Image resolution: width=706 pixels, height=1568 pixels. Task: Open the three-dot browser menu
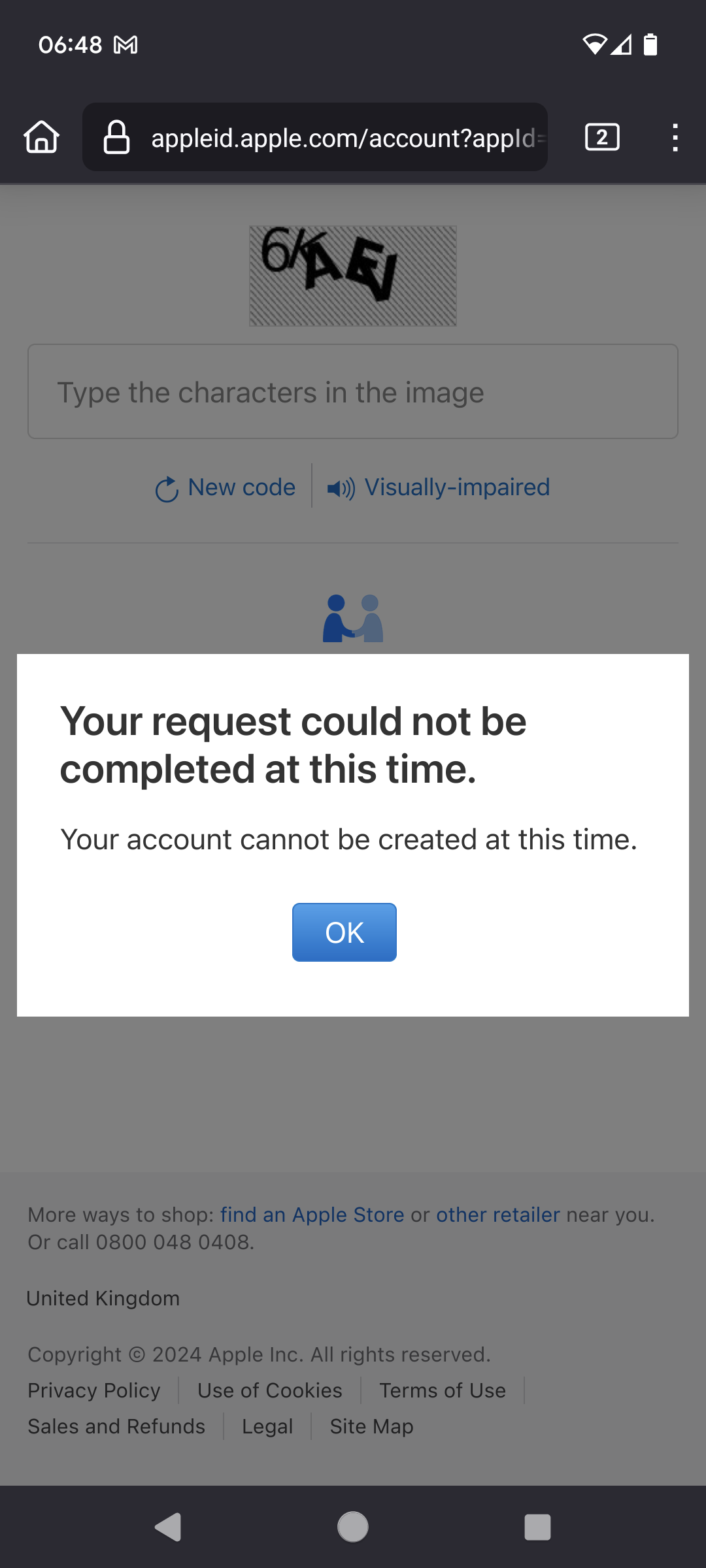(x=675, y=137)
